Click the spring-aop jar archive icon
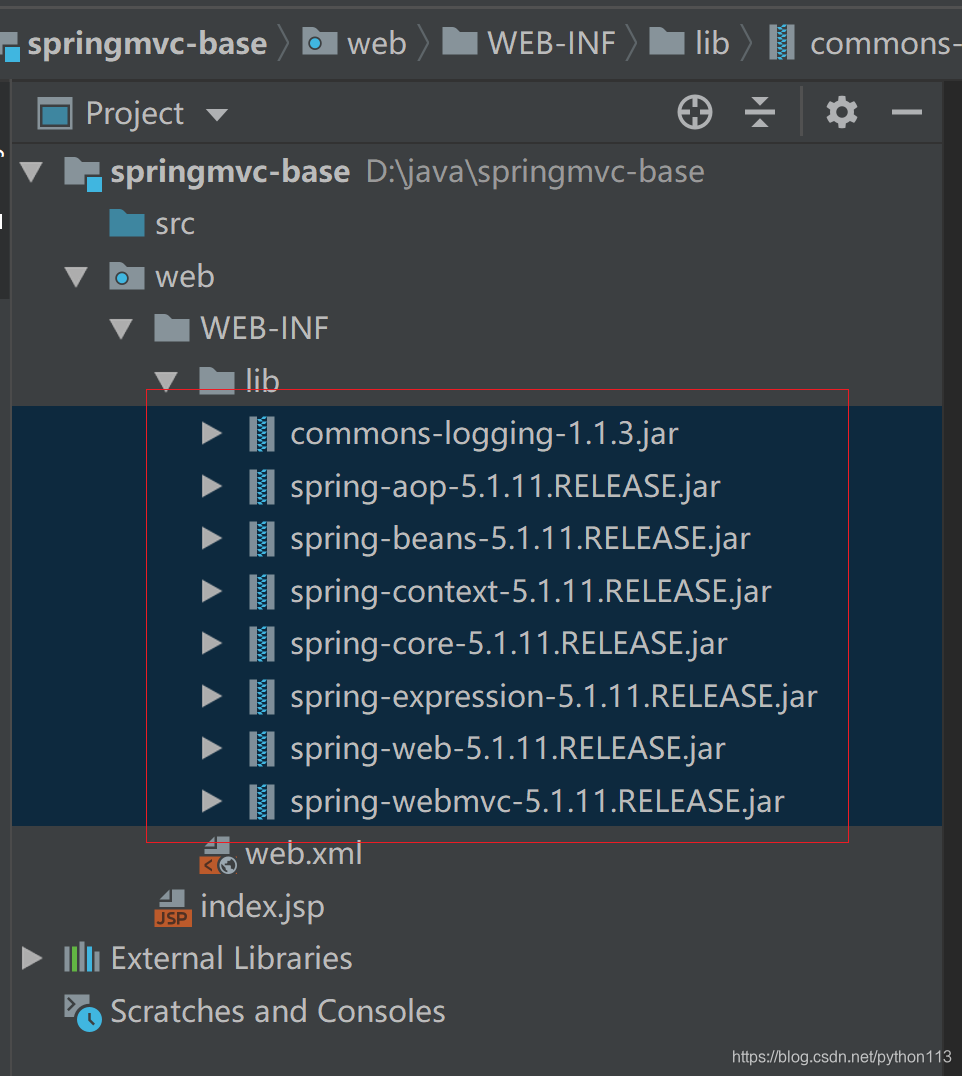Viewport: 962px width, 1076px height. pos(261,487)
